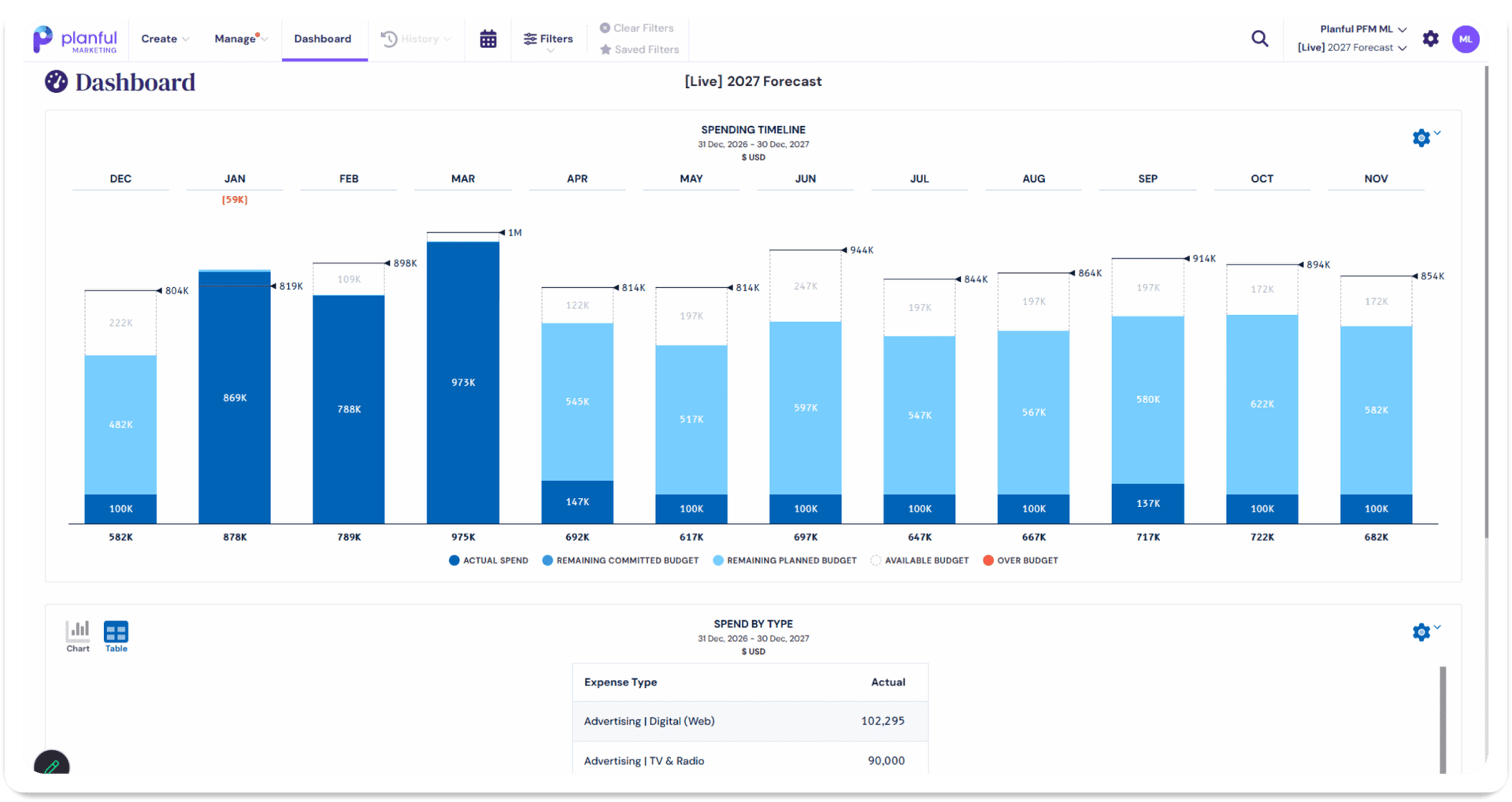Click the October 622K planned budget bar
Image resolution: width=1512 pixels, height=802 pixels.
coord(1262,405)
